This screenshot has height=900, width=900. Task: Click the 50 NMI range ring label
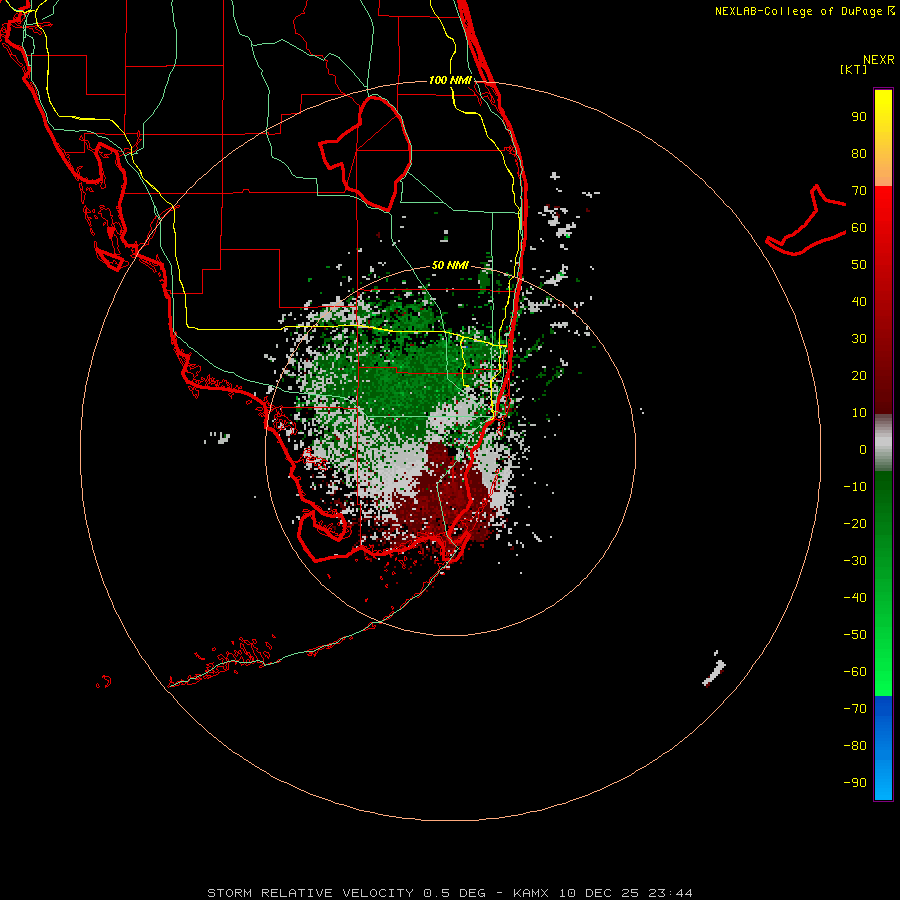[x=450, y=265]
